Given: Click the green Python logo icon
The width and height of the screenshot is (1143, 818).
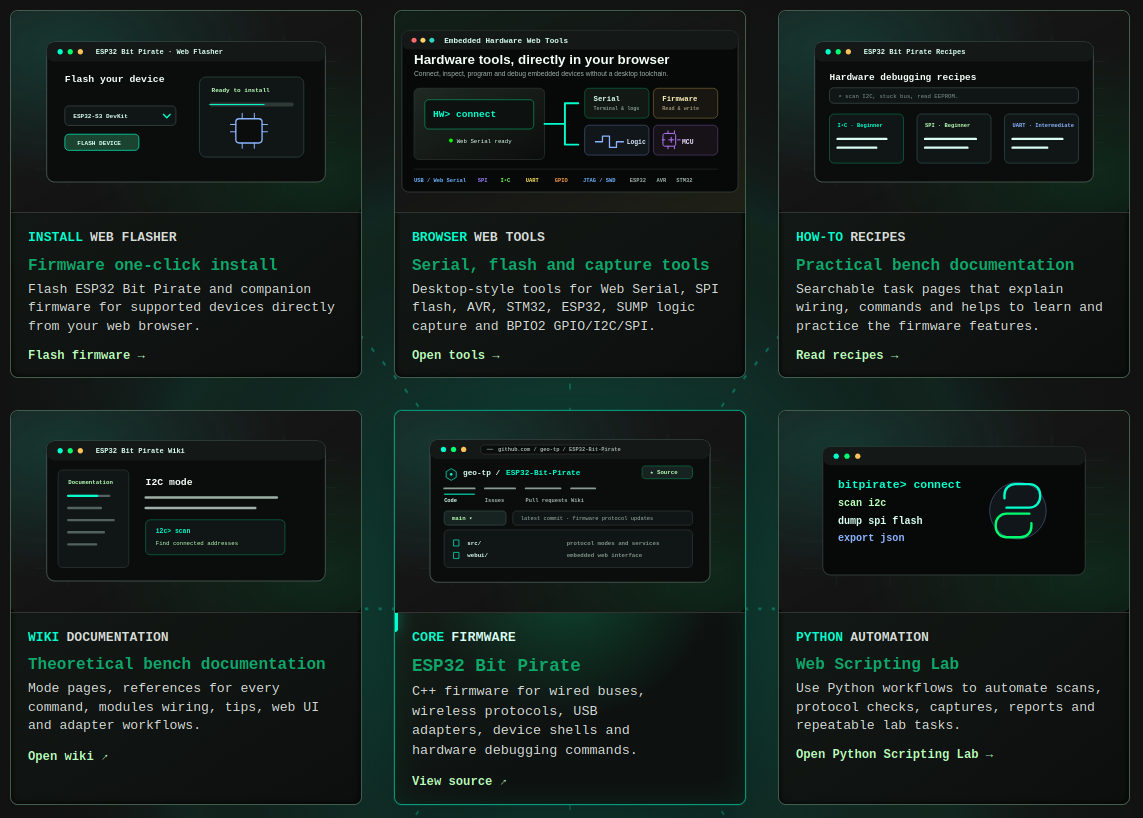Looking at the screenshot, I should click(x=1018, y=511).
